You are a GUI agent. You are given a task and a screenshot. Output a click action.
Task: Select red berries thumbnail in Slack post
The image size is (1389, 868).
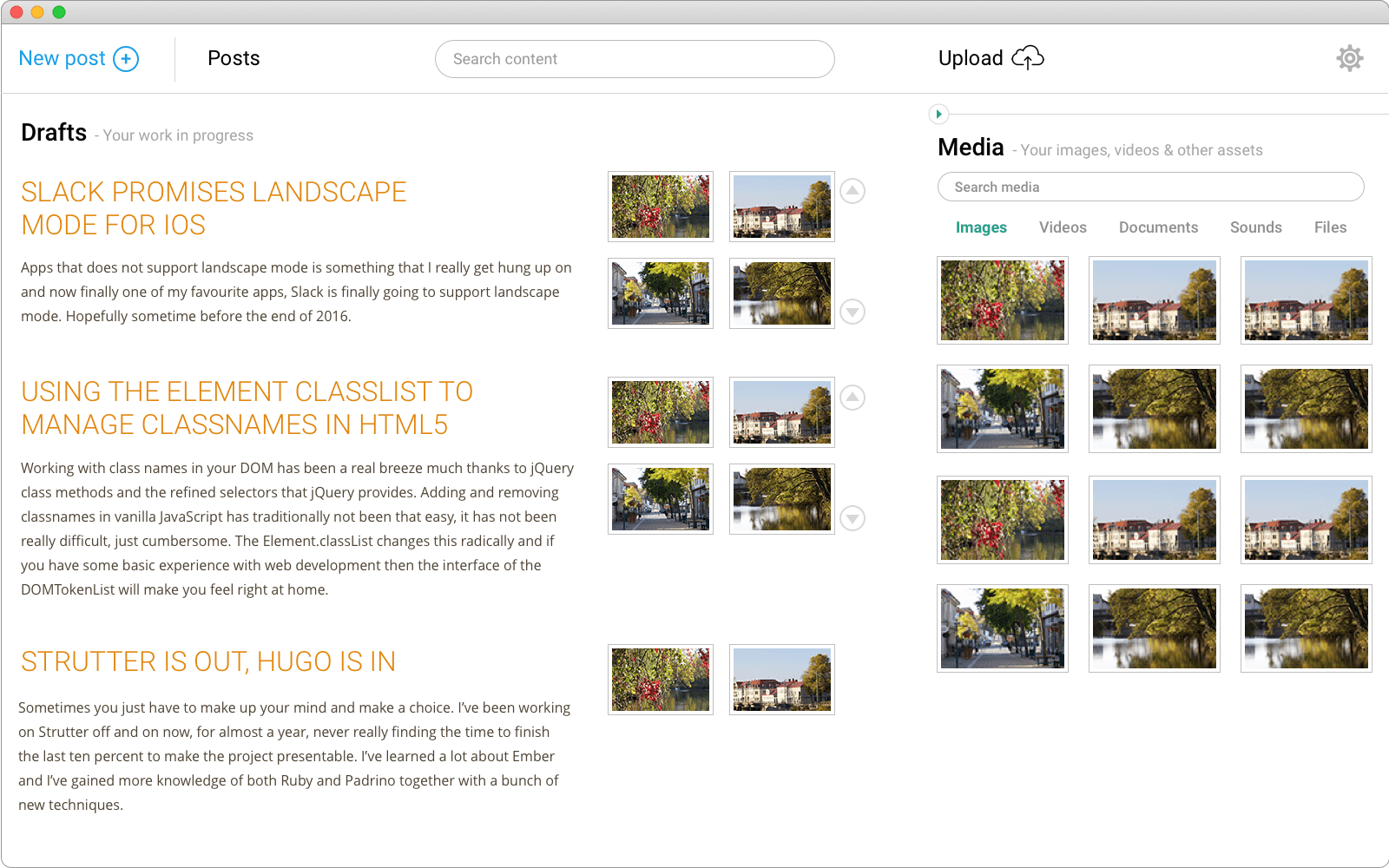(661, 207)
